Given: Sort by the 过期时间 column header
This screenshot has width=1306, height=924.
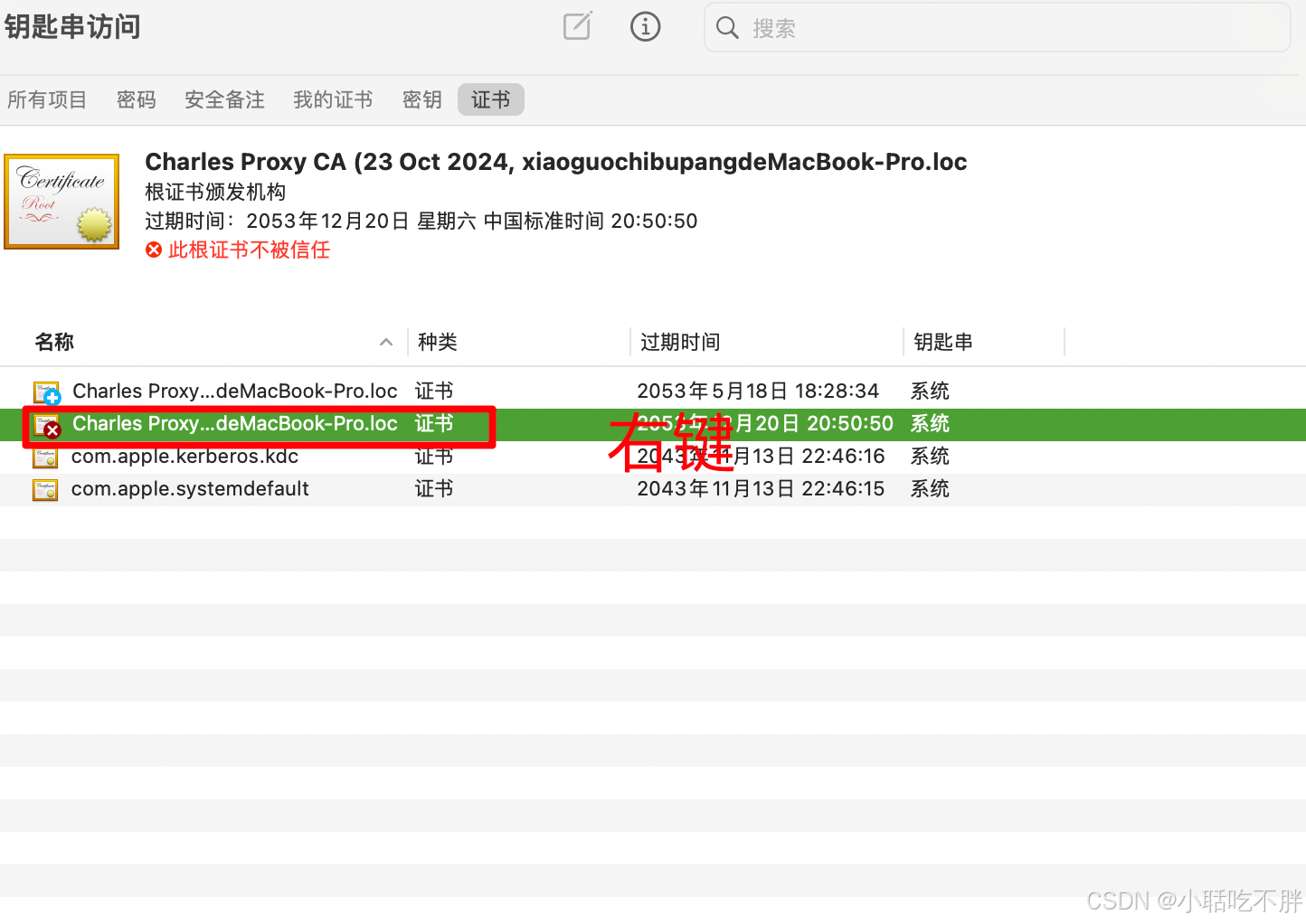Looking at the screenshot, I should coord(680,342).
